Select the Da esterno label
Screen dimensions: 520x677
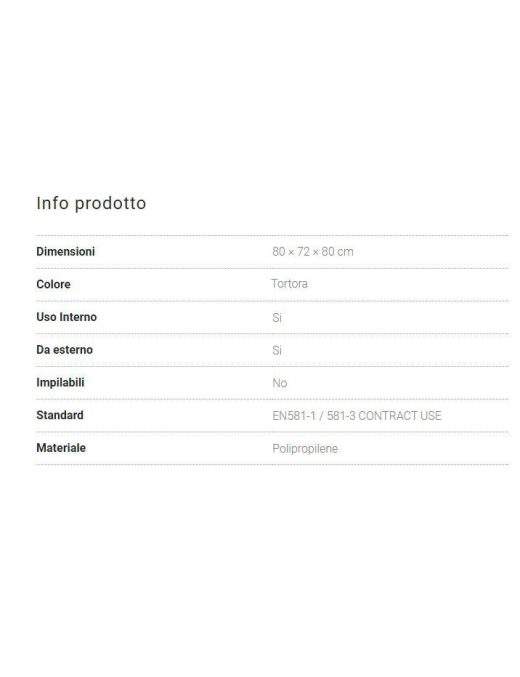[x=64, y=350]
